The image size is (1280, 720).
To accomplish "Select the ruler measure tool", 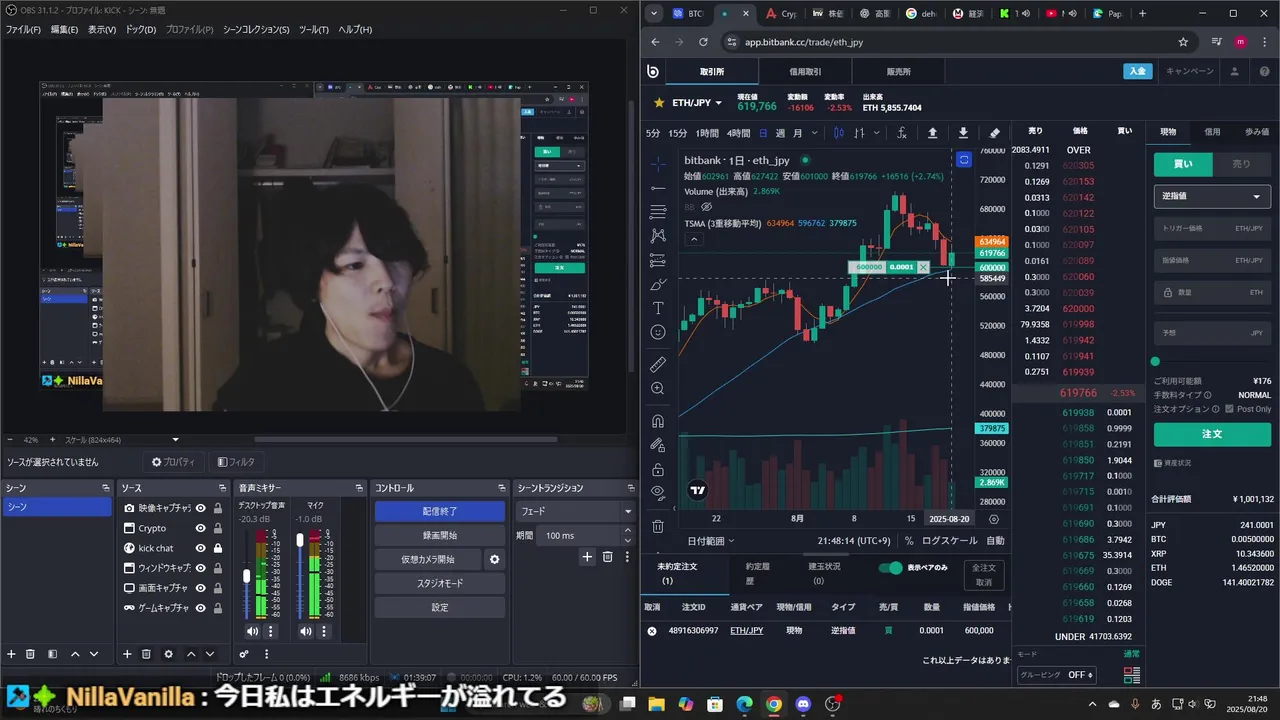I will coord(658,365).
